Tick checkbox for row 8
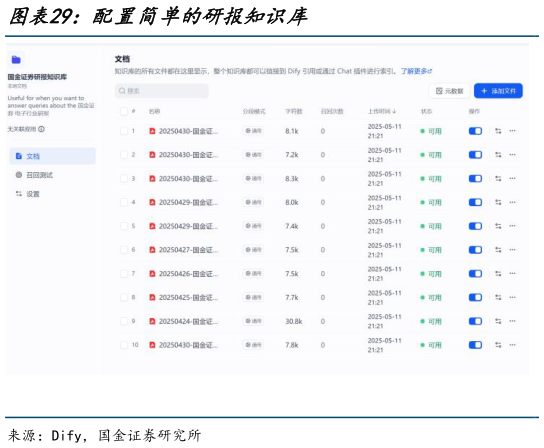 (124, 297)
